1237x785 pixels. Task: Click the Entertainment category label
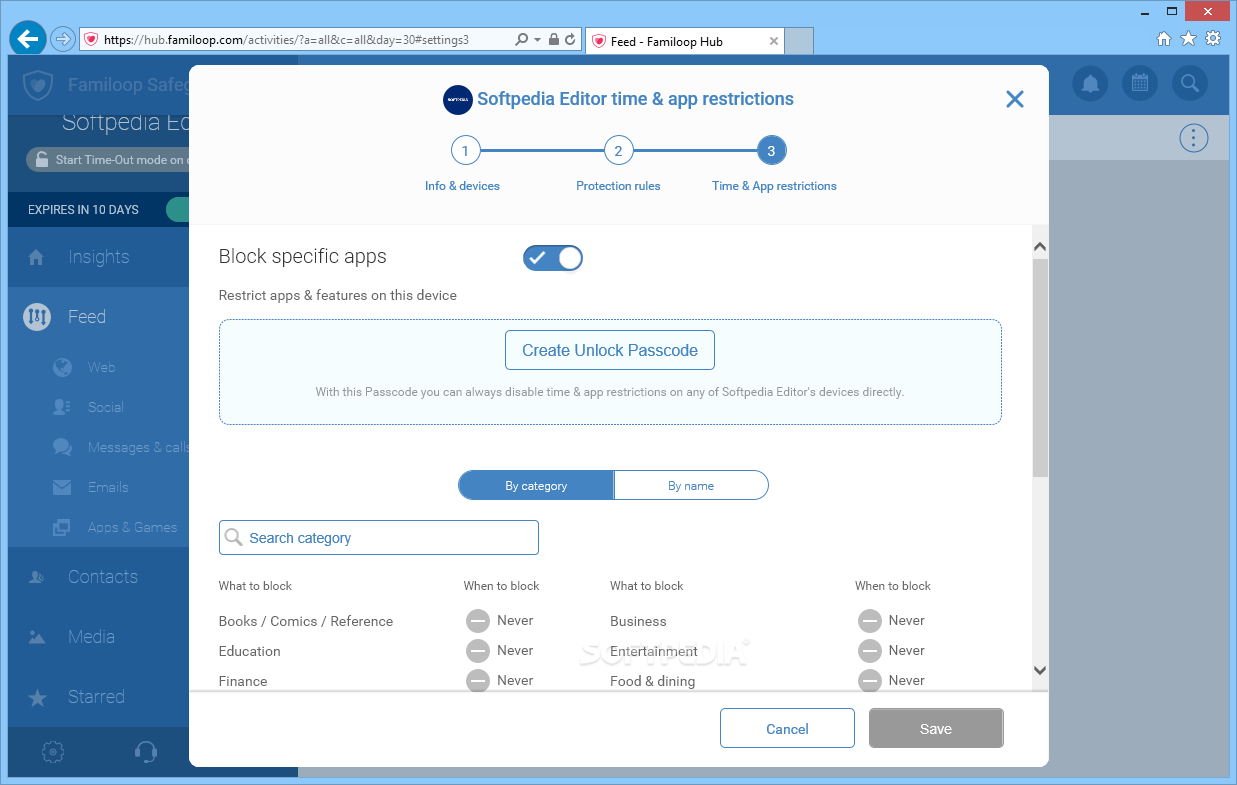point(654,651)
